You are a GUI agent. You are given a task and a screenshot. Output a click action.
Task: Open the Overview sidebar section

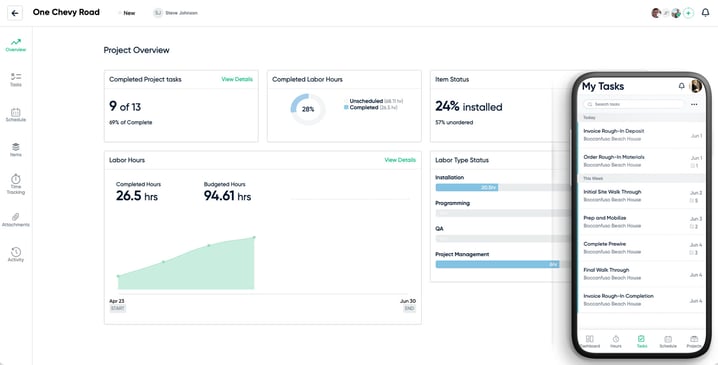click(x=16, y=45)
